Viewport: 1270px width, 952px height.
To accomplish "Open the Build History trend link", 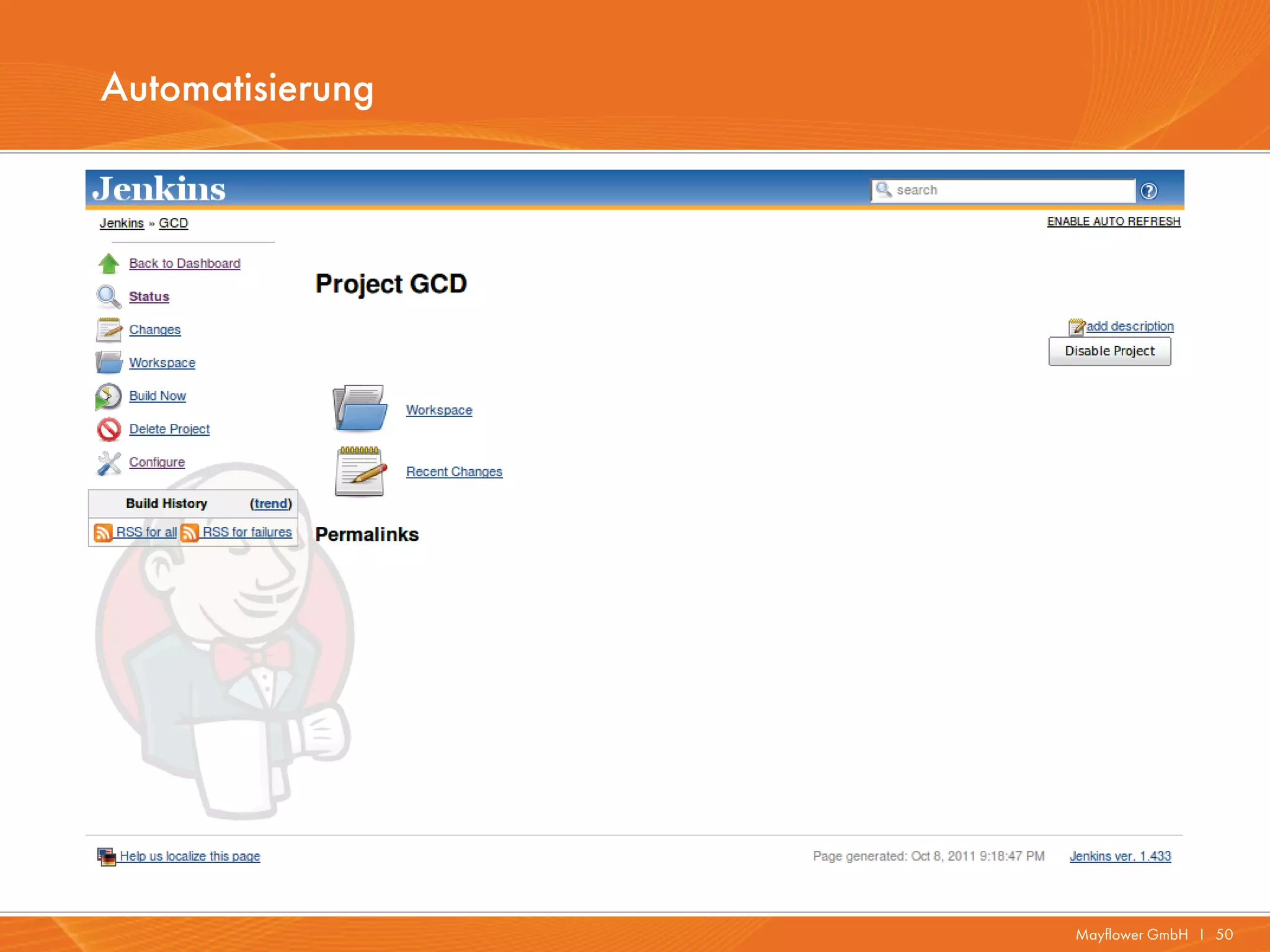I will (271, 504).
